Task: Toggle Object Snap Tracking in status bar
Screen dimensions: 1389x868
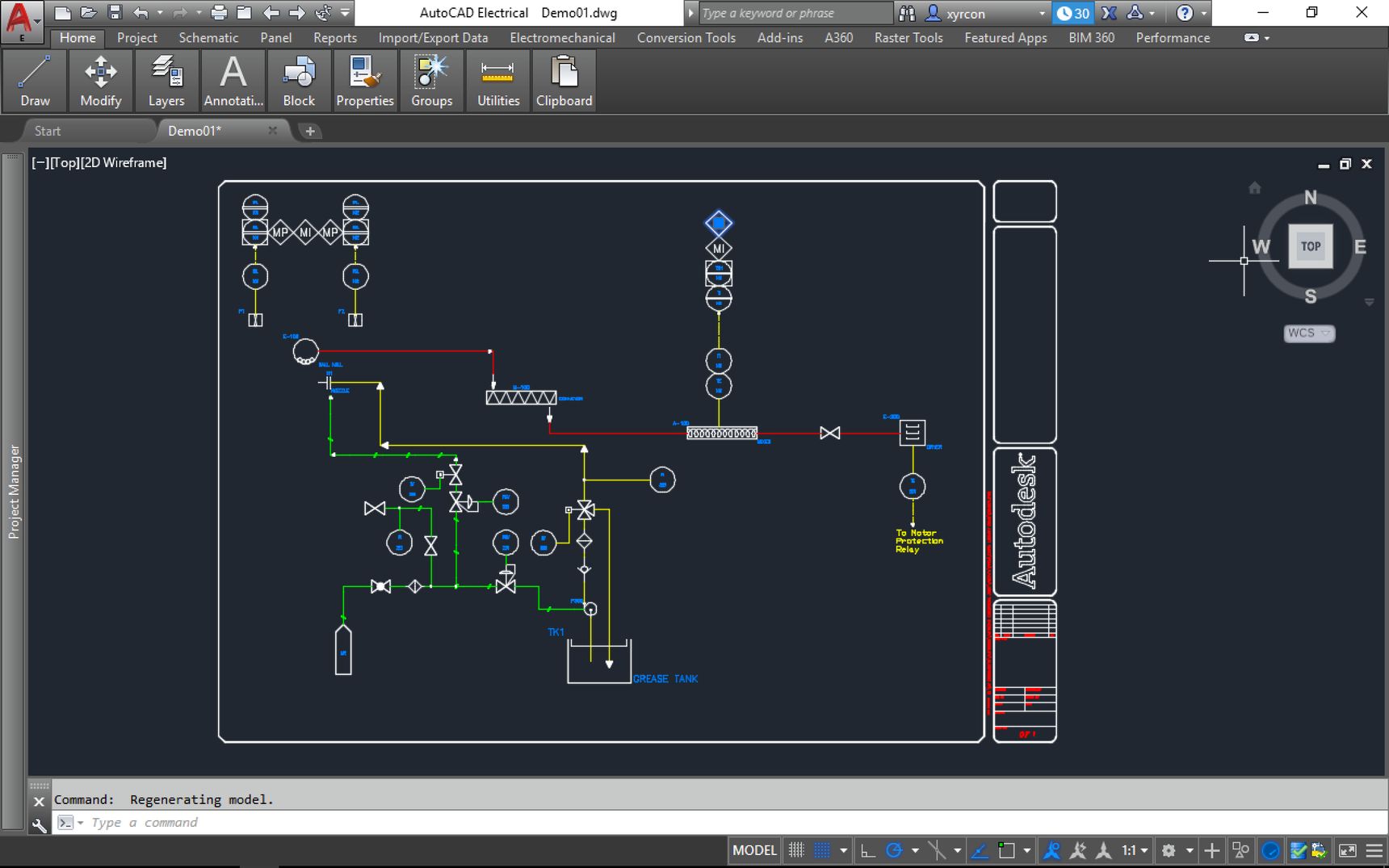Action: (980, 850)
